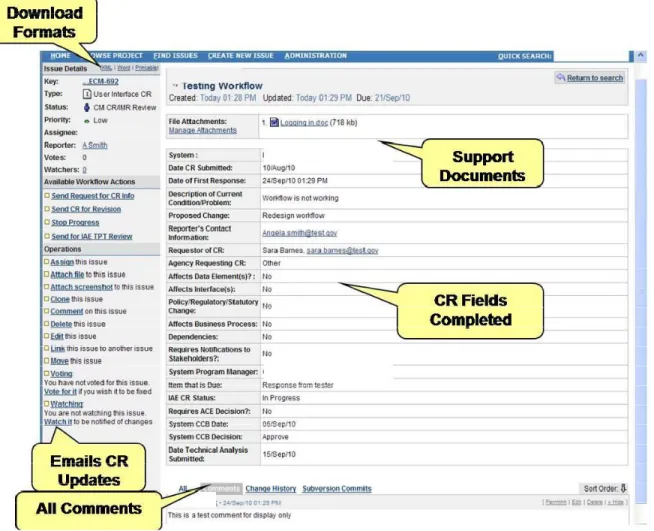Switch to the Change History tab
Image resolution: width=654 pixels, height=531 pixels.
tap(271, 488)
